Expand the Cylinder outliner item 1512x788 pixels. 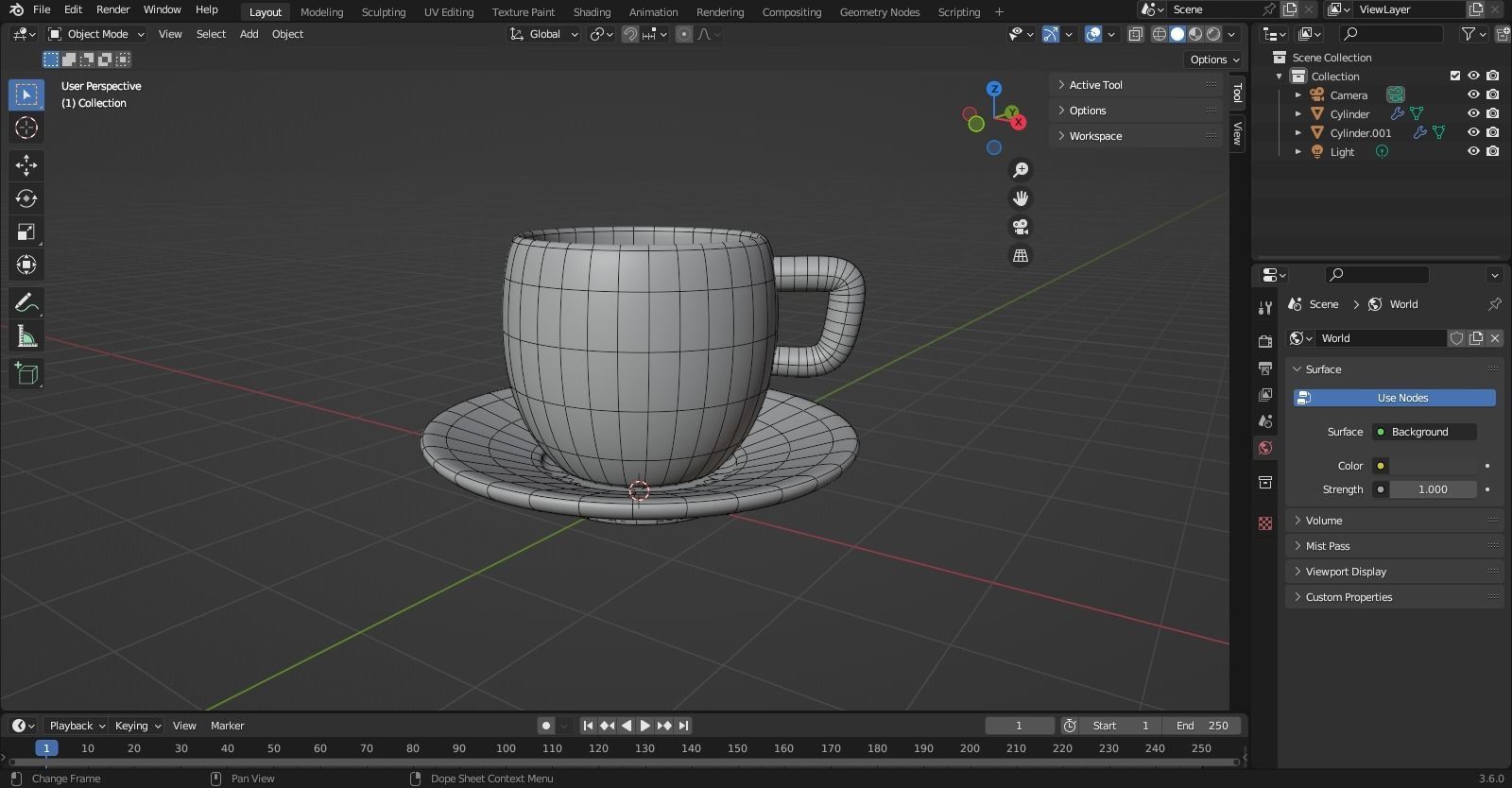pos(1298,114)
